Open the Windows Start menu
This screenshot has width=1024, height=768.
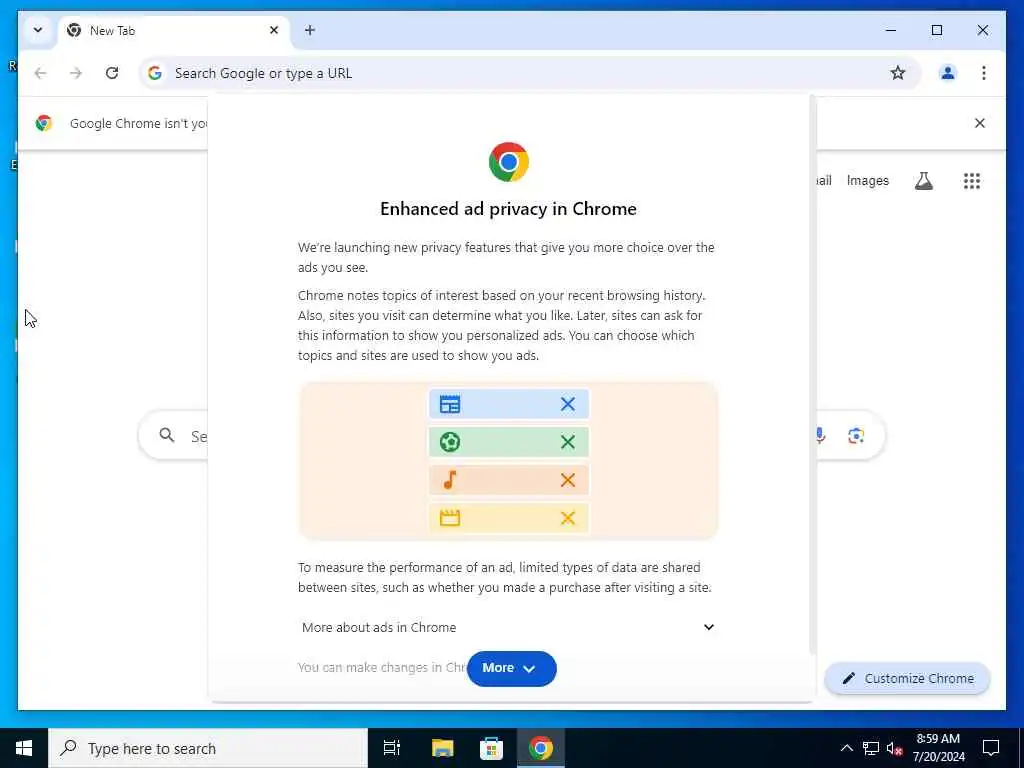coord(24,748)
